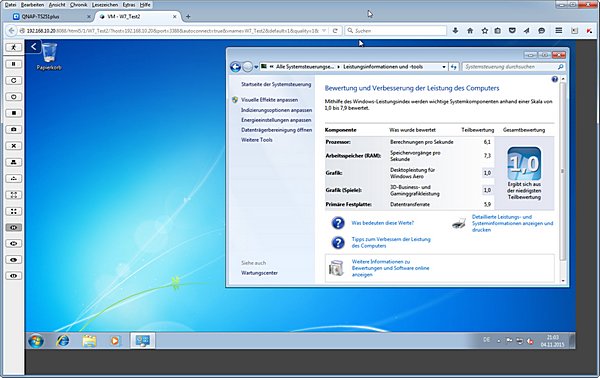
Task: Click Indizierungsoptionen anpassen
Action: coord(276,110)
